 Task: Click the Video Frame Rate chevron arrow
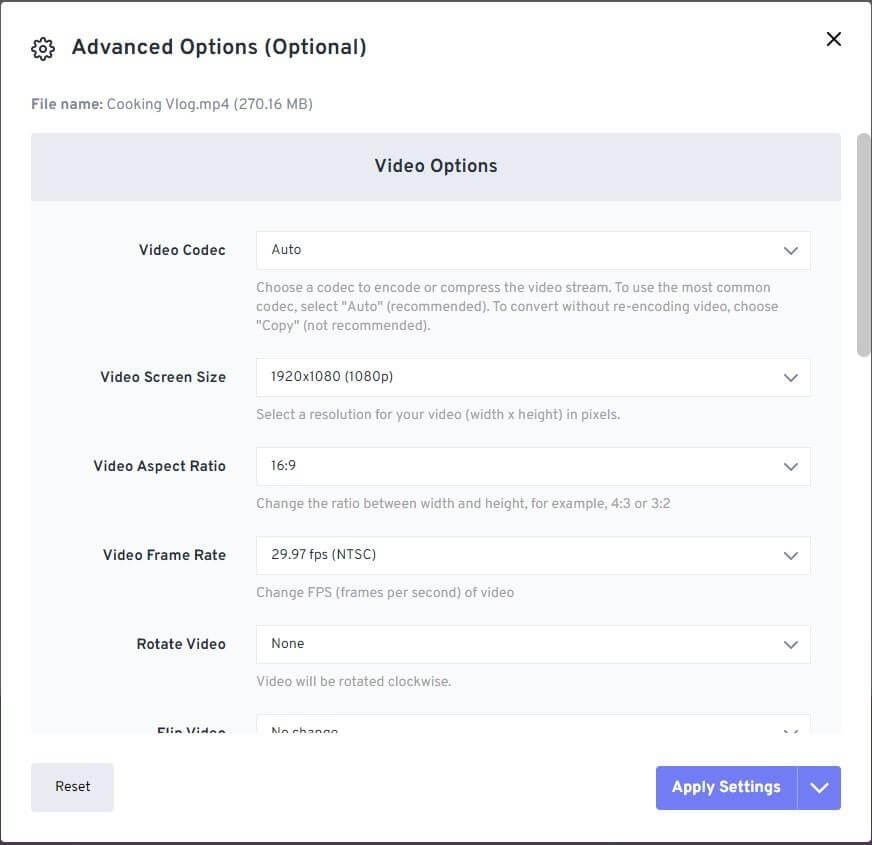(791, 556)
